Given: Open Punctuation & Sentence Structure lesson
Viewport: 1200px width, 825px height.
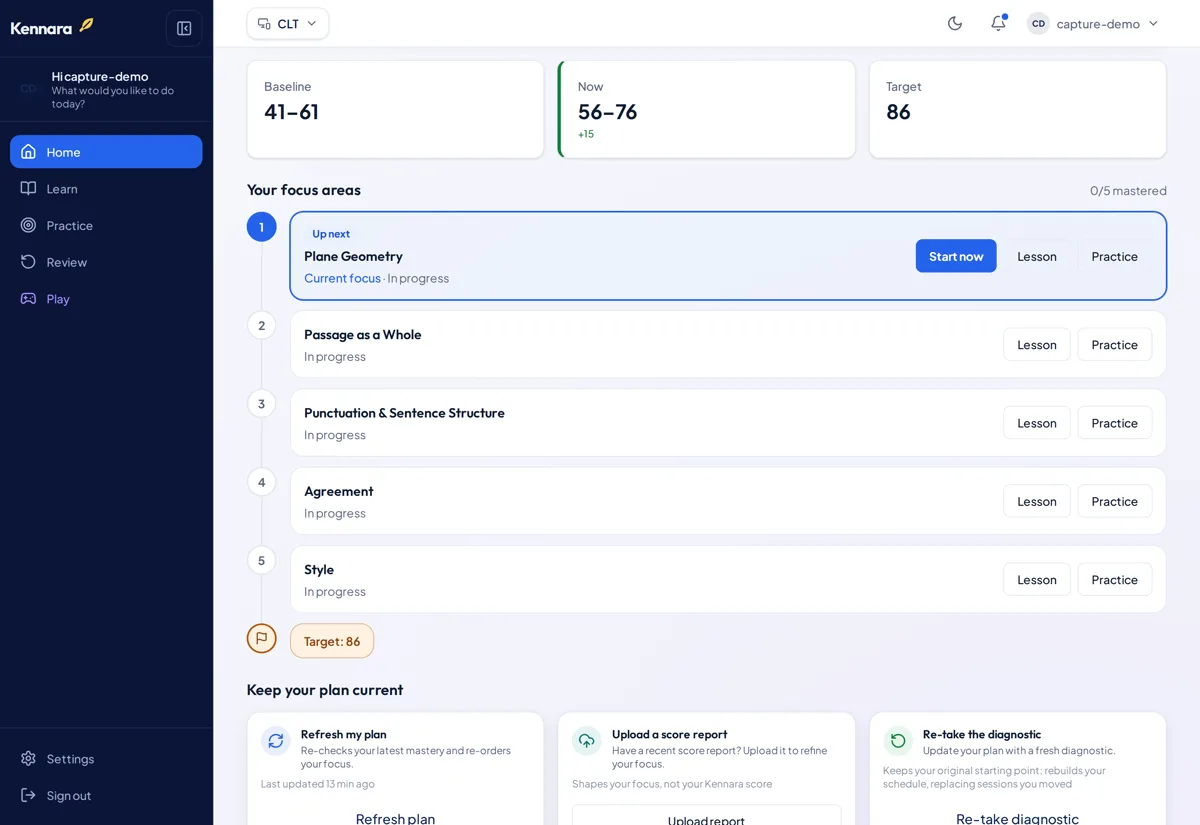Looking at the screenshot, I should (1037, 423).
